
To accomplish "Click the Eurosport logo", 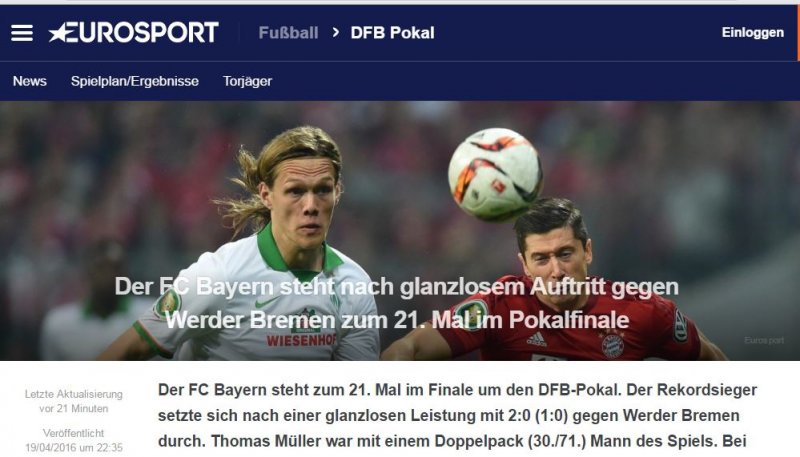I will point(134,33).
